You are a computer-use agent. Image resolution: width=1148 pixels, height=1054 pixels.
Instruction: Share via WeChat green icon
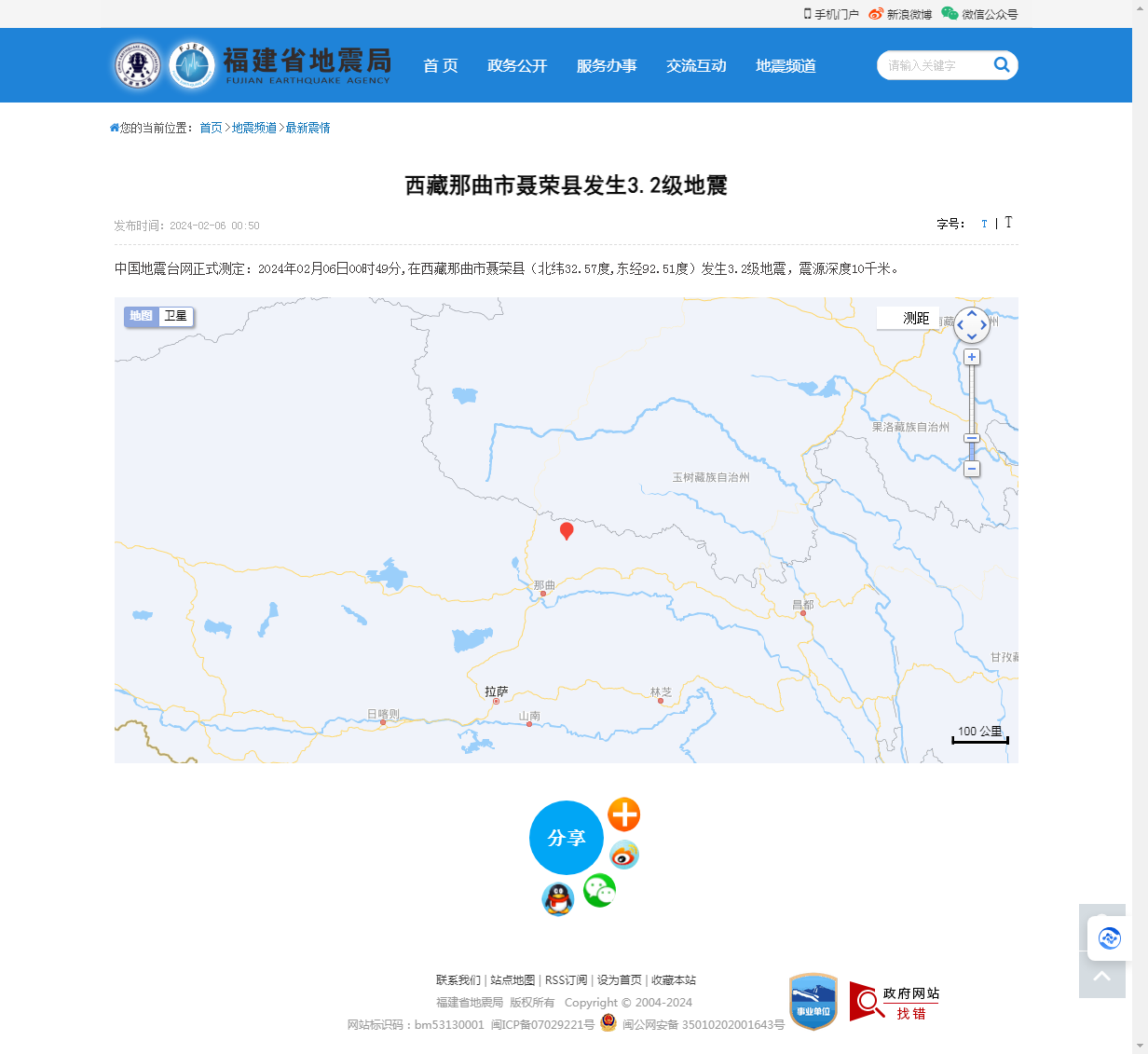[599, 891]
